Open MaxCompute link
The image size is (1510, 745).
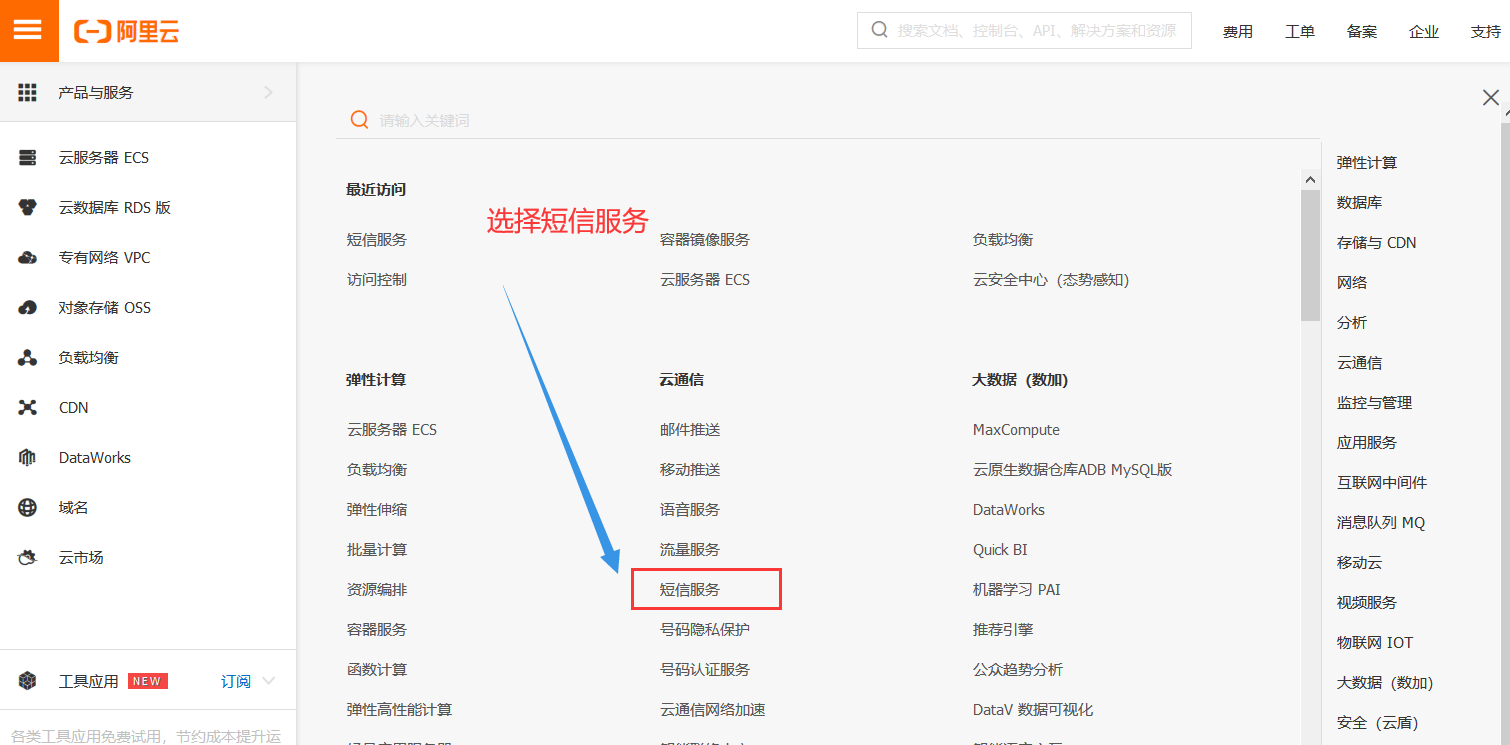[x=1016, y=429]
